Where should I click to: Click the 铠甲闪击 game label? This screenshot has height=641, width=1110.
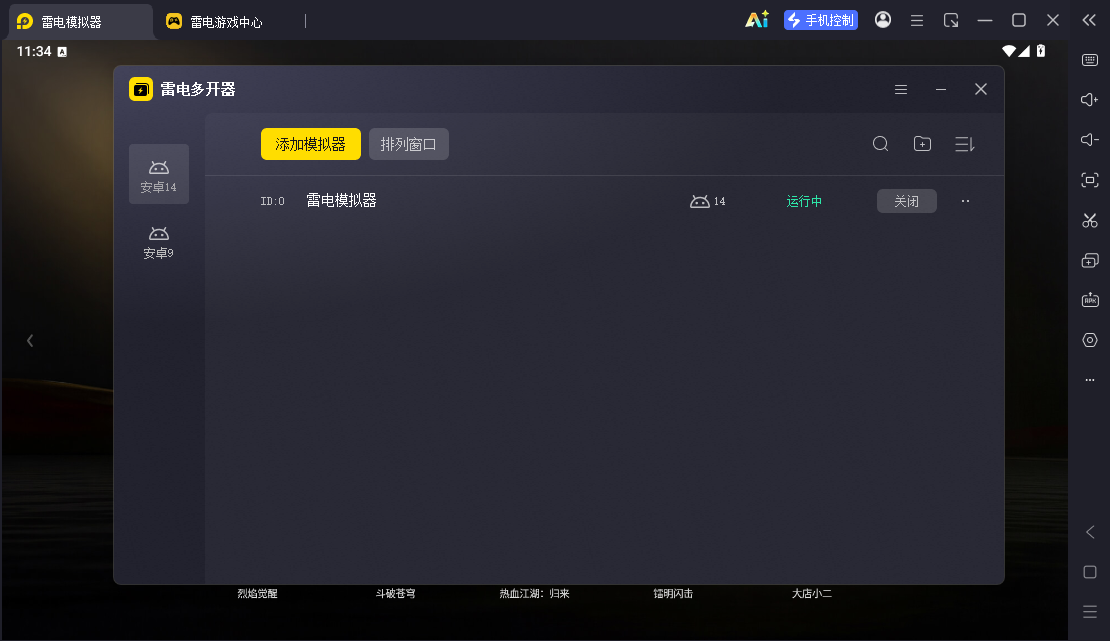click(x=673, y=594)
